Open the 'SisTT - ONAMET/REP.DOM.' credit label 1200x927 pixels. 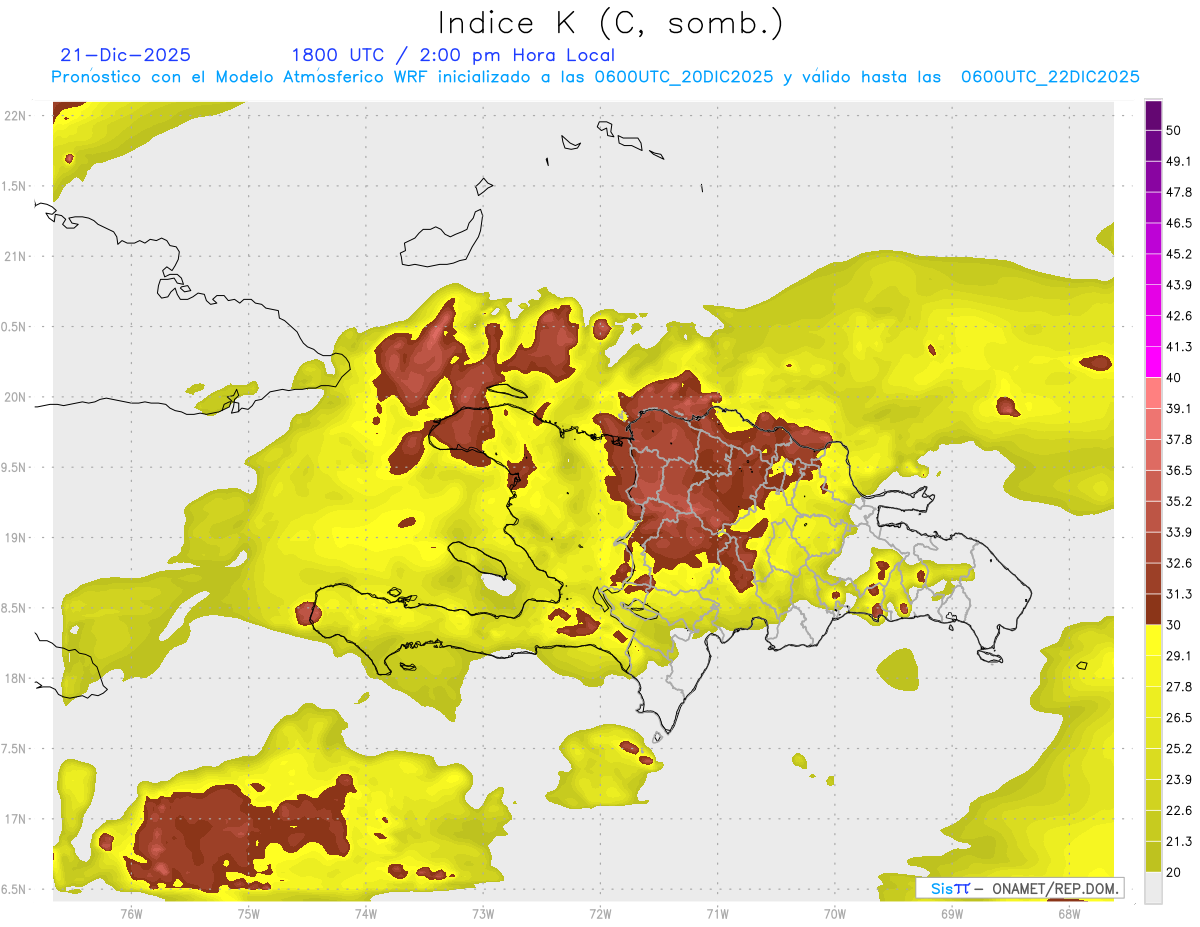pos(1019,888)
